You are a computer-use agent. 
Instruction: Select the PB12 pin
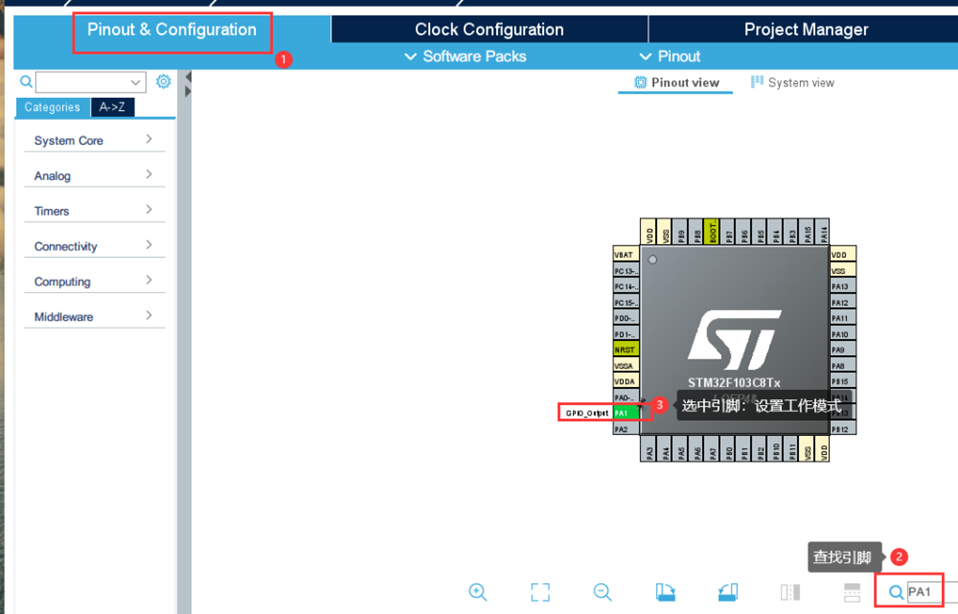coord(843,429)
